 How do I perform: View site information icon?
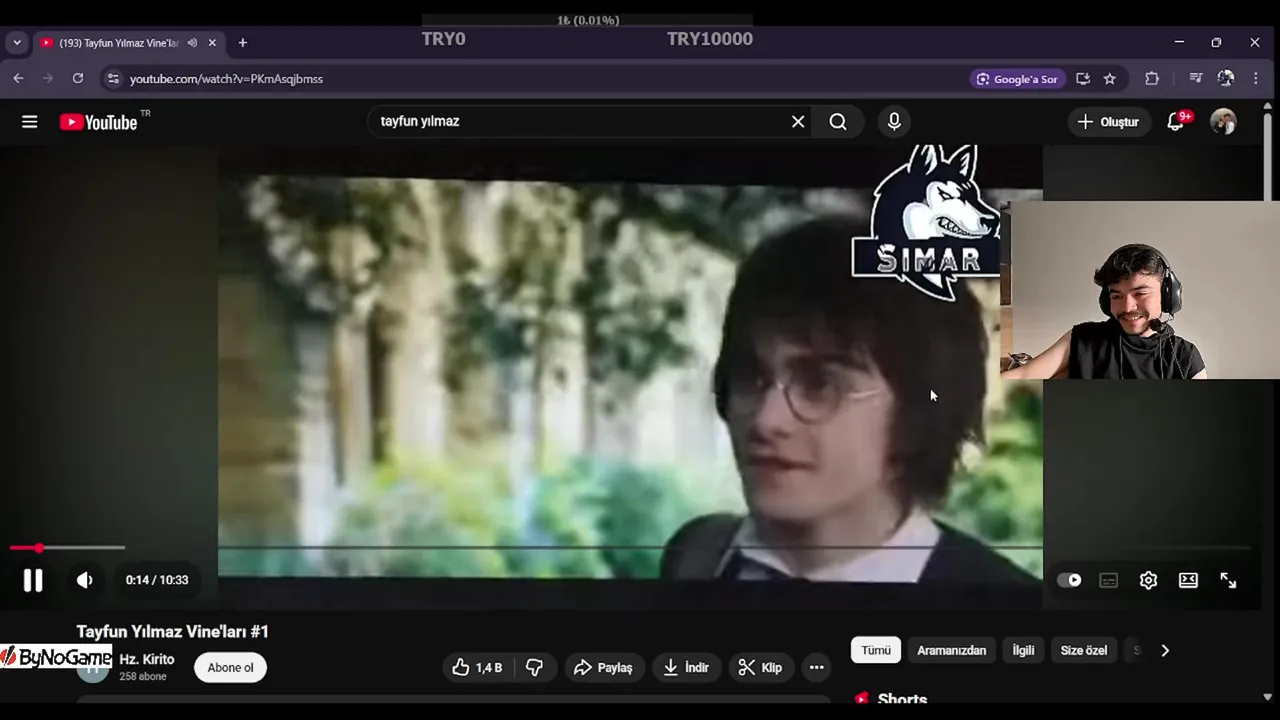coord(113,79)
